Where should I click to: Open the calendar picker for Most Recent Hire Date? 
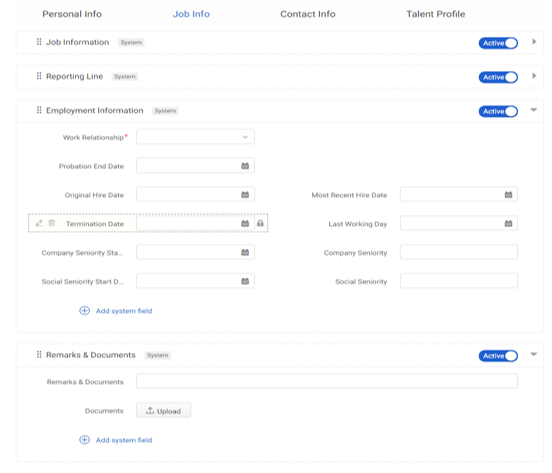[508, 195]
